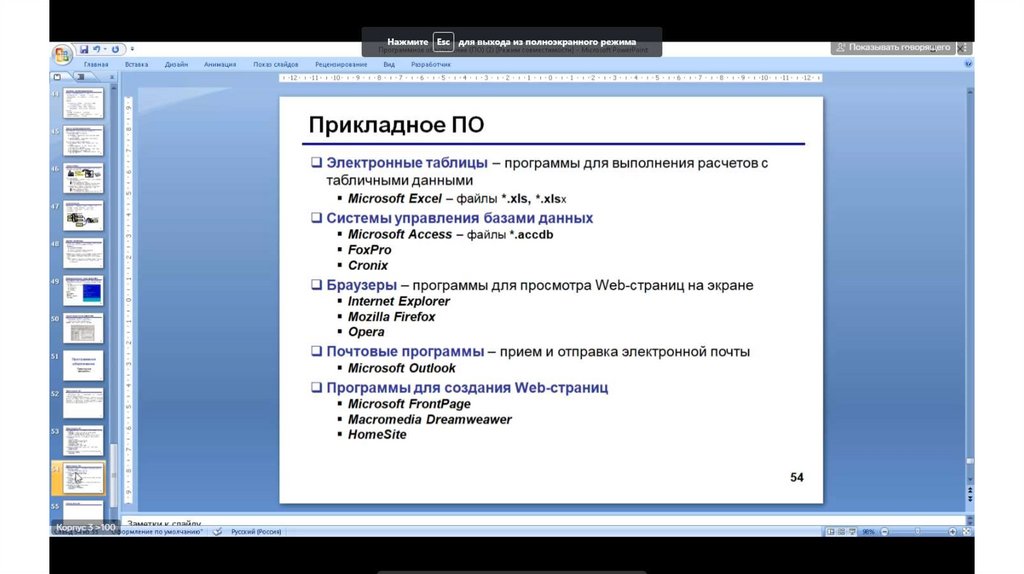Viewport: 1024px width, 574px height.
Task: Open the Вставка ribbon tab
Action: (x=136, y=65)
